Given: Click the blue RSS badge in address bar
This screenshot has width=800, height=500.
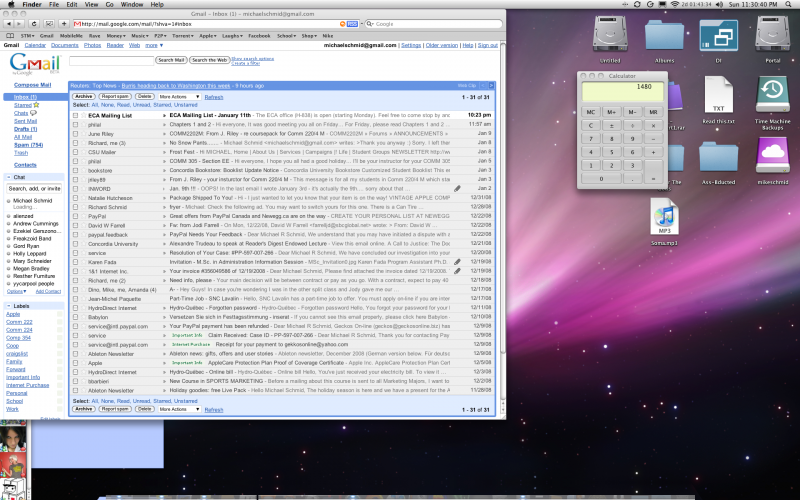Looking at the screenshot, I should tap(352, 24).
